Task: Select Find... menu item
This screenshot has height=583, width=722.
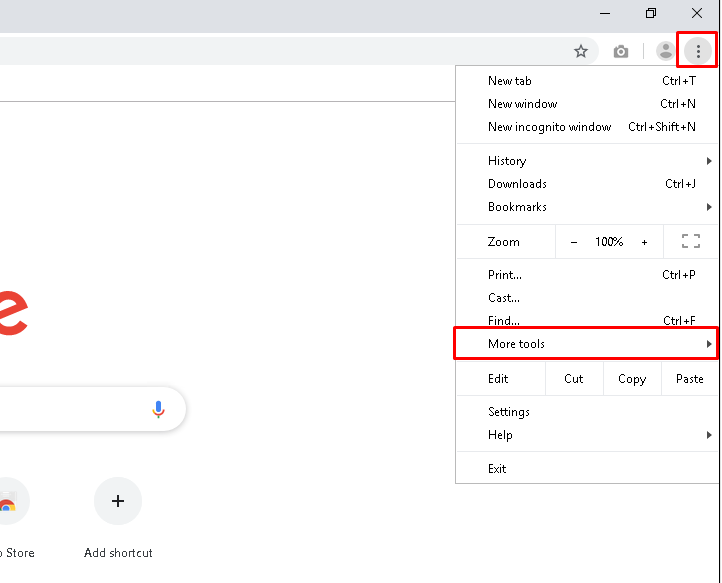Action: coord(588,321)
